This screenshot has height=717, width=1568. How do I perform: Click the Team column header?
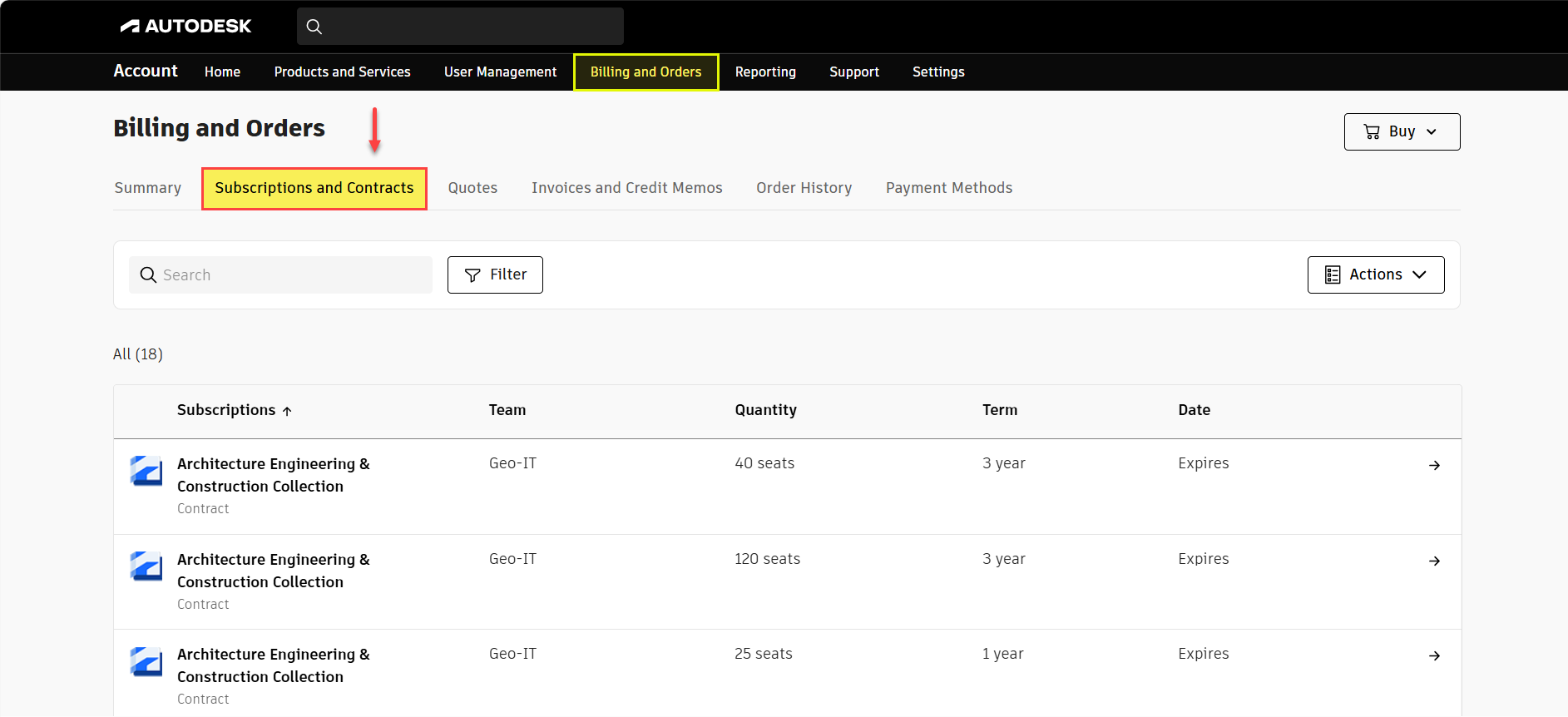[x=507, y=410]
